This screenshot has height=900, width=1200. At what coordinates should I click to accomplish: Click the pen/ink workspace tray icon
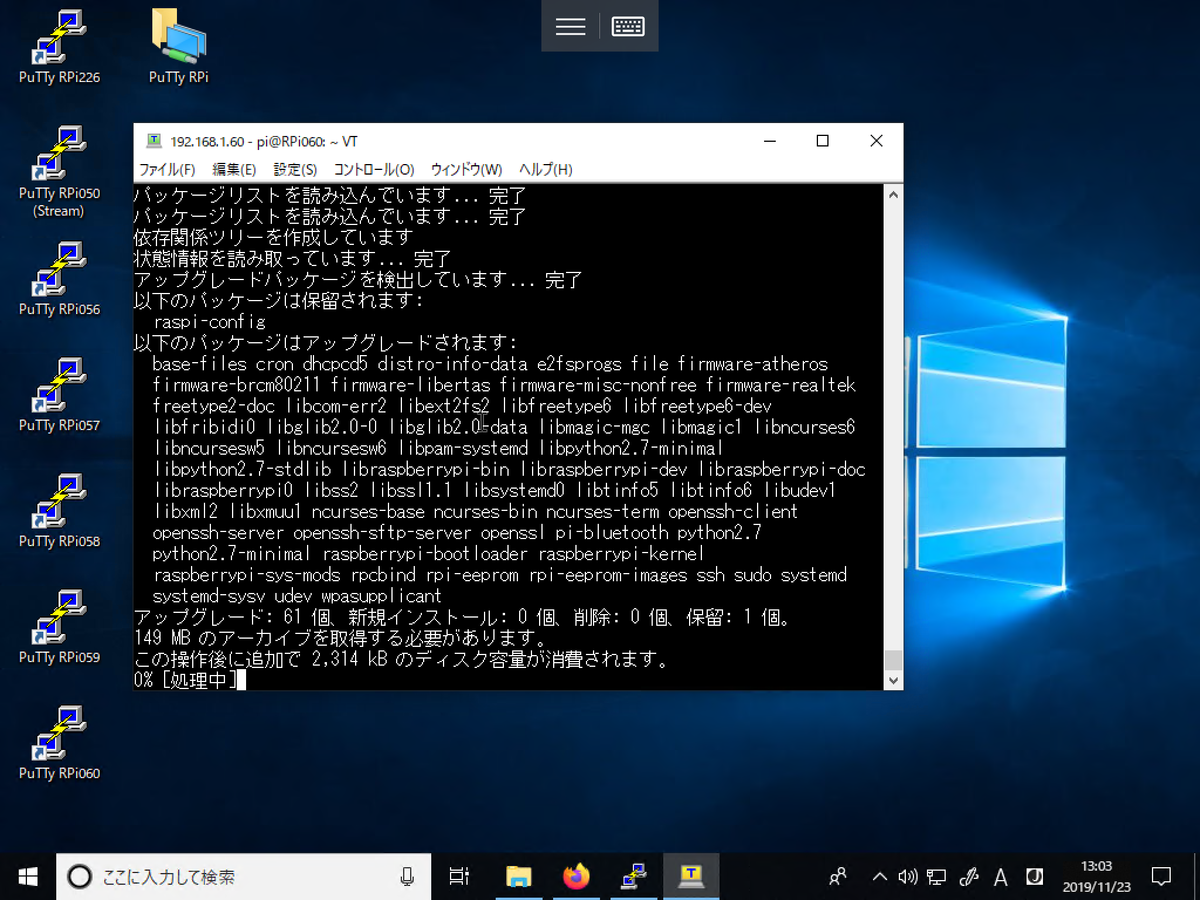coord(968,877)
